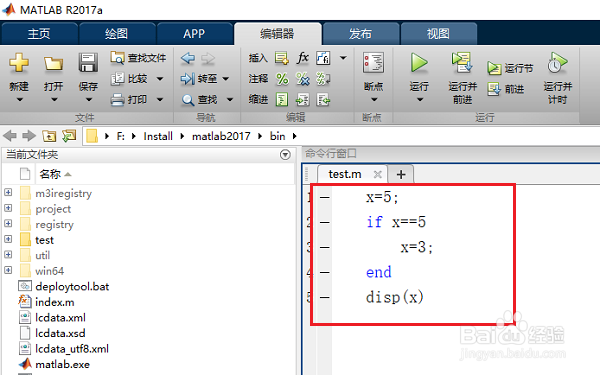
Task: Click 打印 print button
Action: click(x=129, y=99)
